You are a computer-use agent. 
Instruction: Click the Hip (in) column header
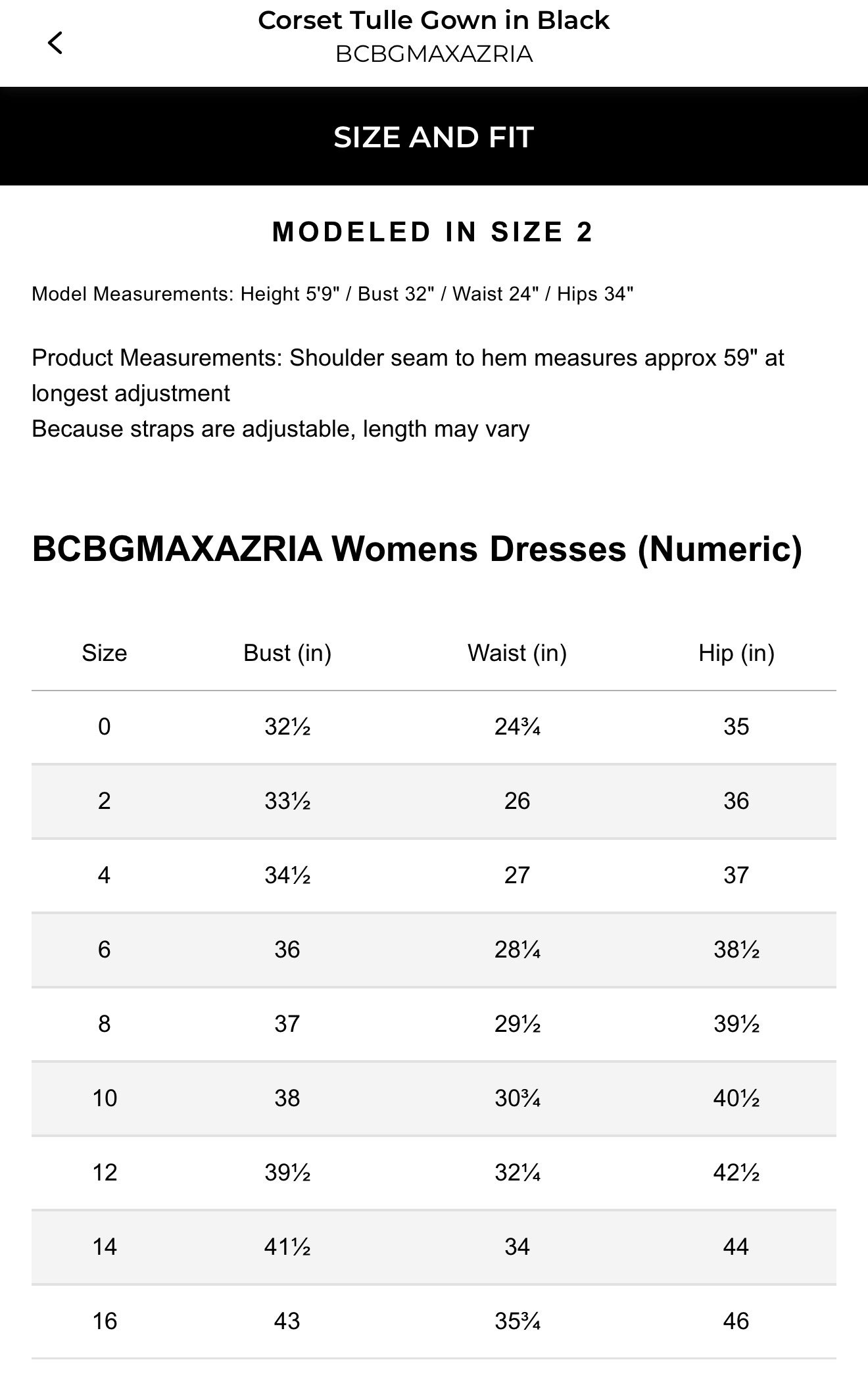click(x=736, y=653)
